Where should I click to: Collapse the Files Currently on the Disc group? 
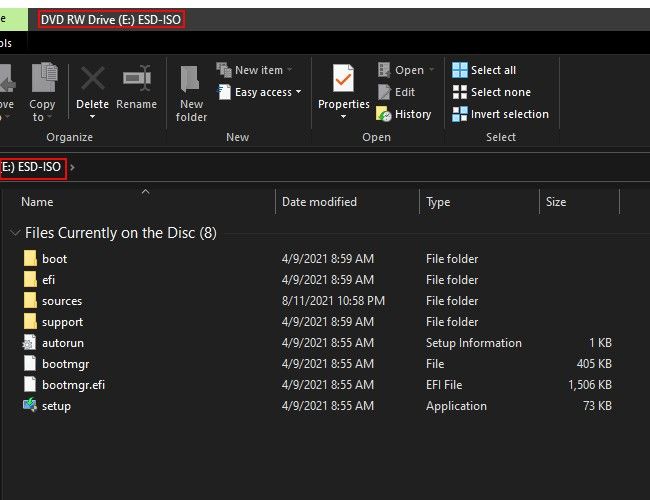[14, 233]
